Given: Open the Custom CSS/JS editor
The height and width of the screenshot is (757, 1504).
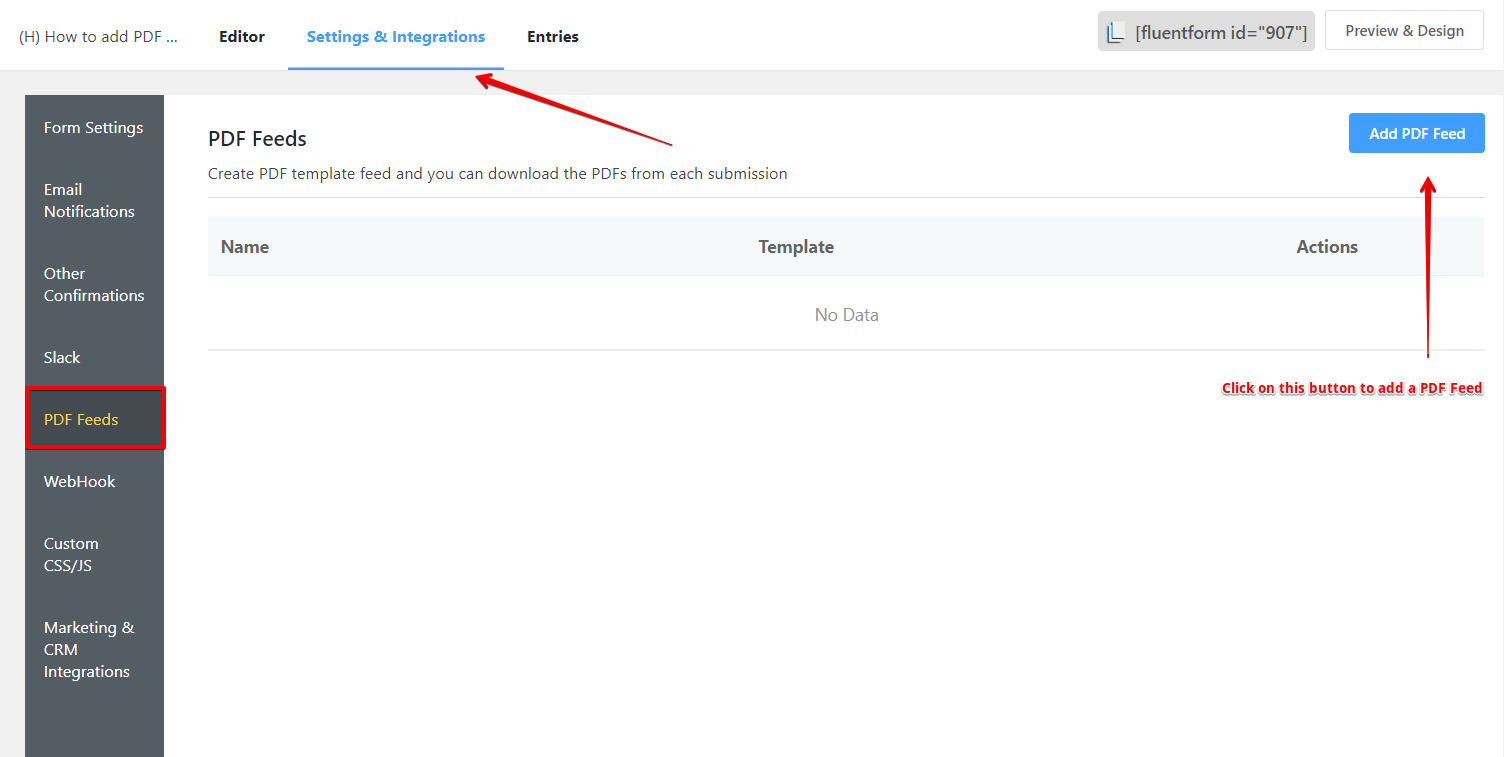Looking at the screenshot, I should coord(71,554).
